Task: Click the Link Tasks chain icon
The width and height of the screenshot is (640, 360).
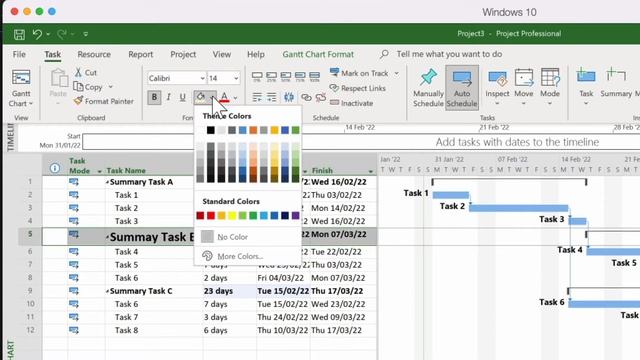Action: (x=306, y=97)
